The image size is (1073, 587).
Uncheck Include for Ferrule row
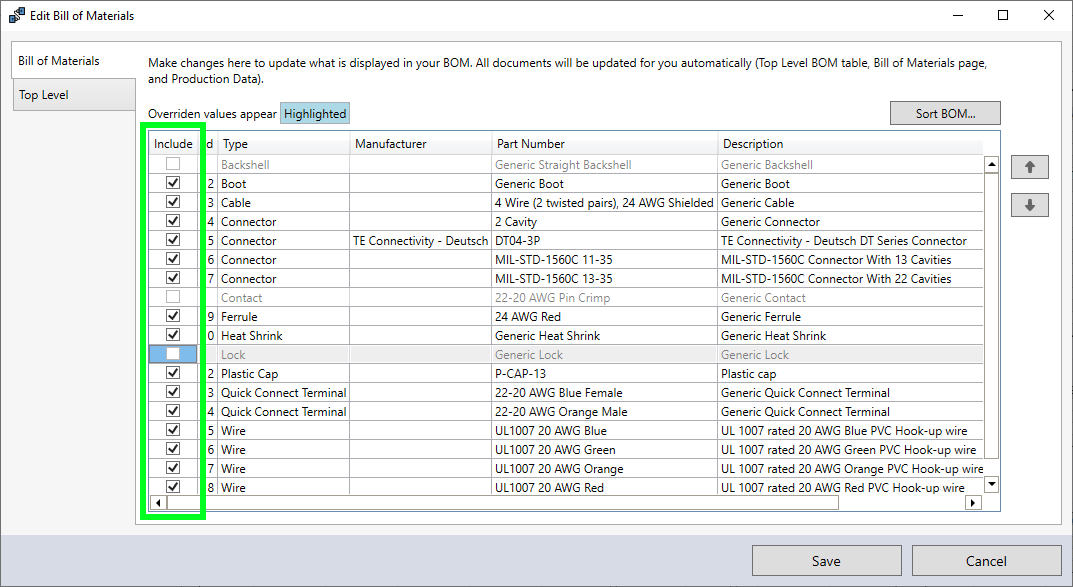coord(173,316)
